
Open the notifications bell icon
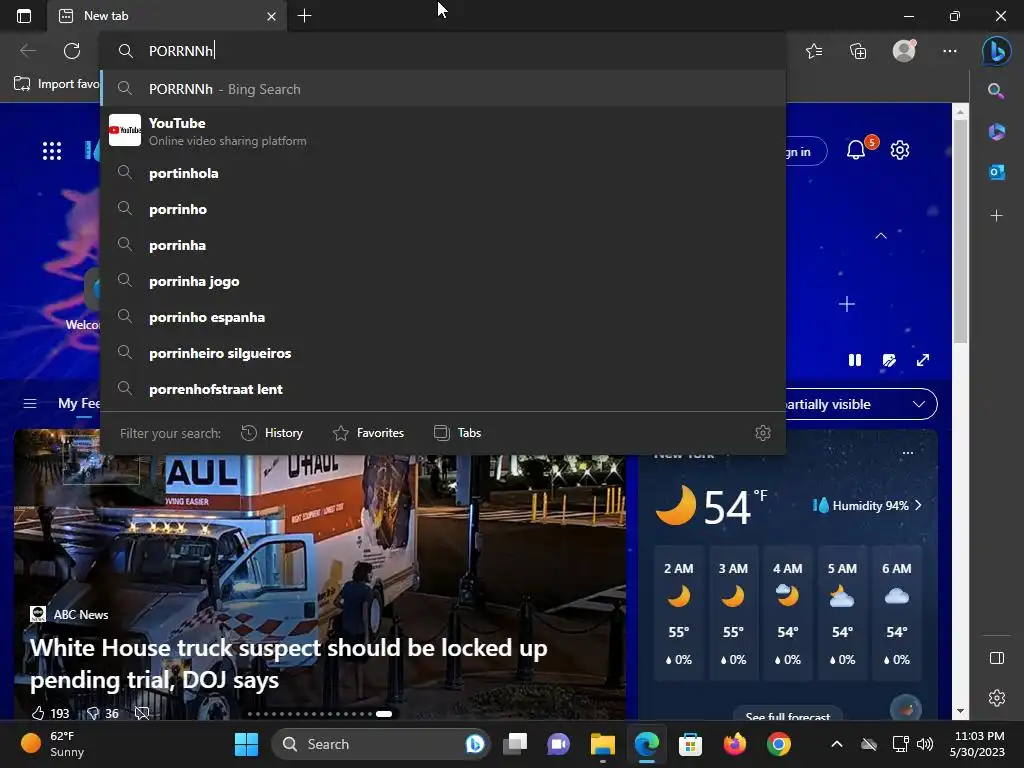click(x=856, y=150)
